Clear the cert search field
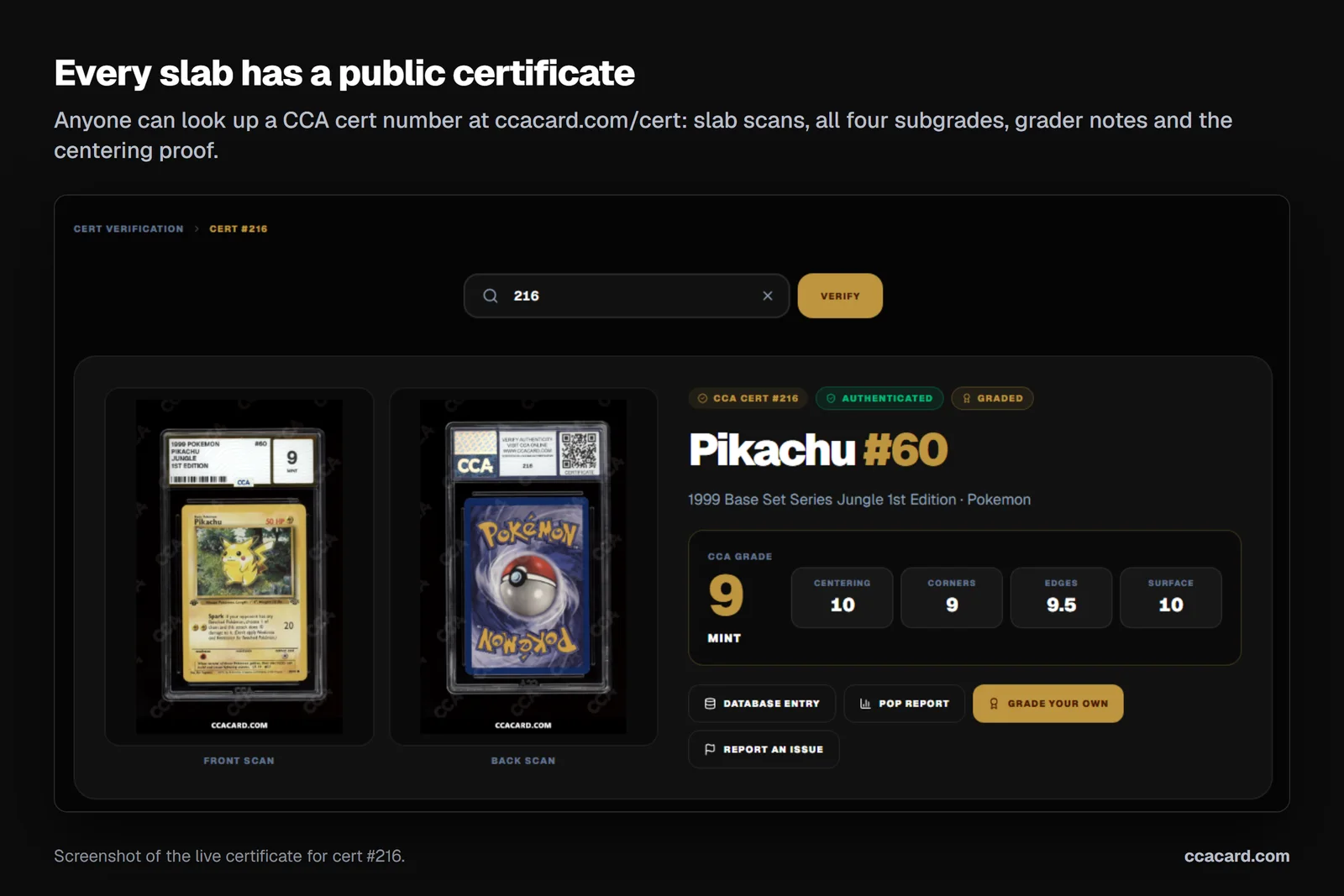The width and height of the screenshot is (1344, 896). click(767, 296)
